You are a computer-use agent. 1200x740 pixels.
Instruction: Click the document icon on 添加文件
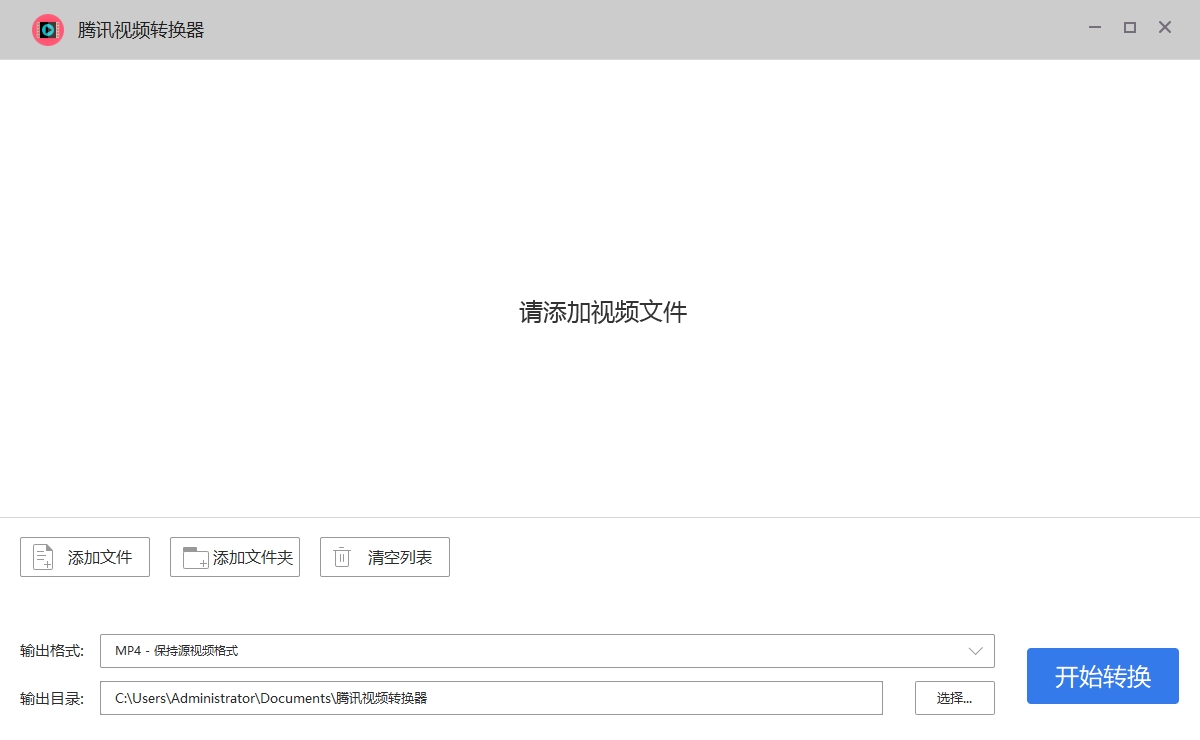tap(43, 557)
